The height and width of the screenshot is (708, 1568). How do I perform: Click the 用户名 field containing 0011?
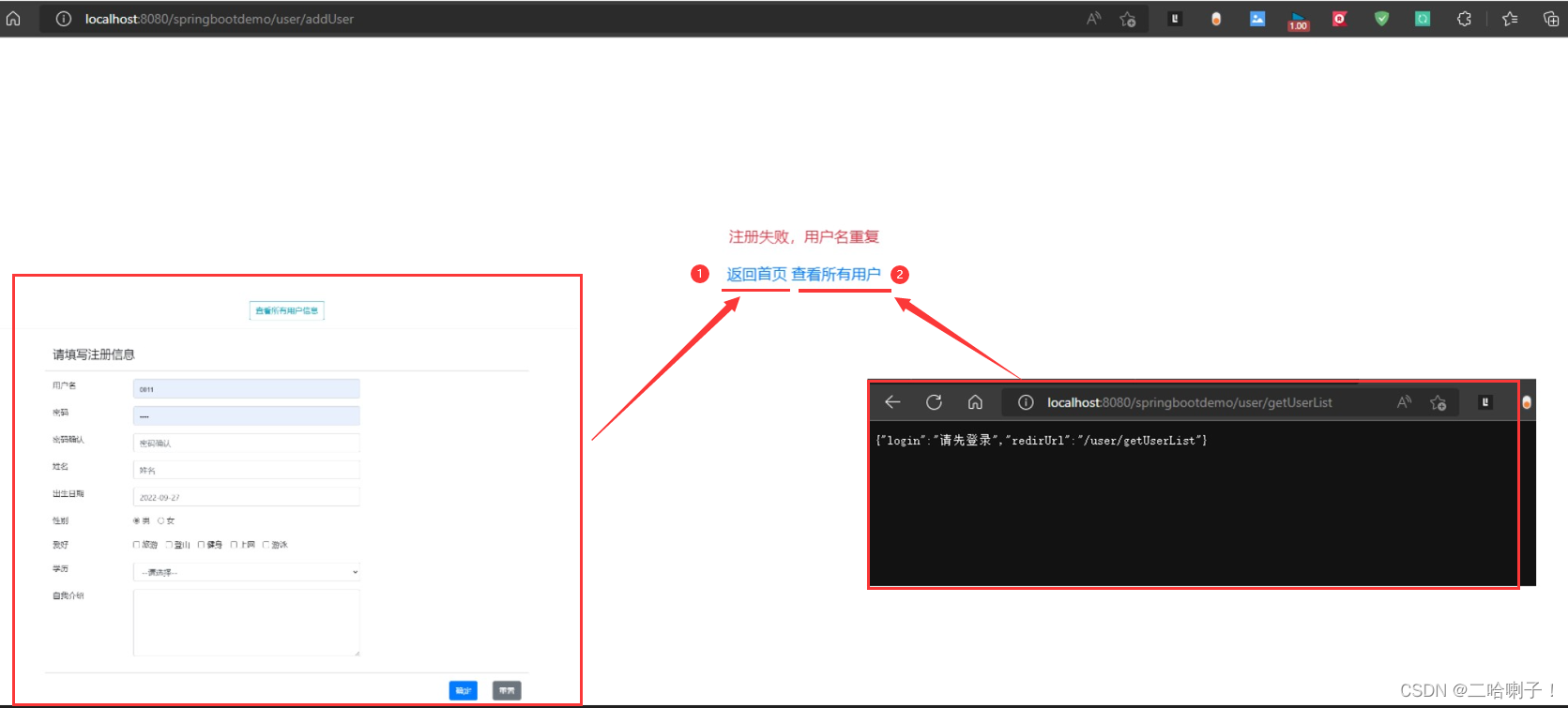tap(247, 389)
